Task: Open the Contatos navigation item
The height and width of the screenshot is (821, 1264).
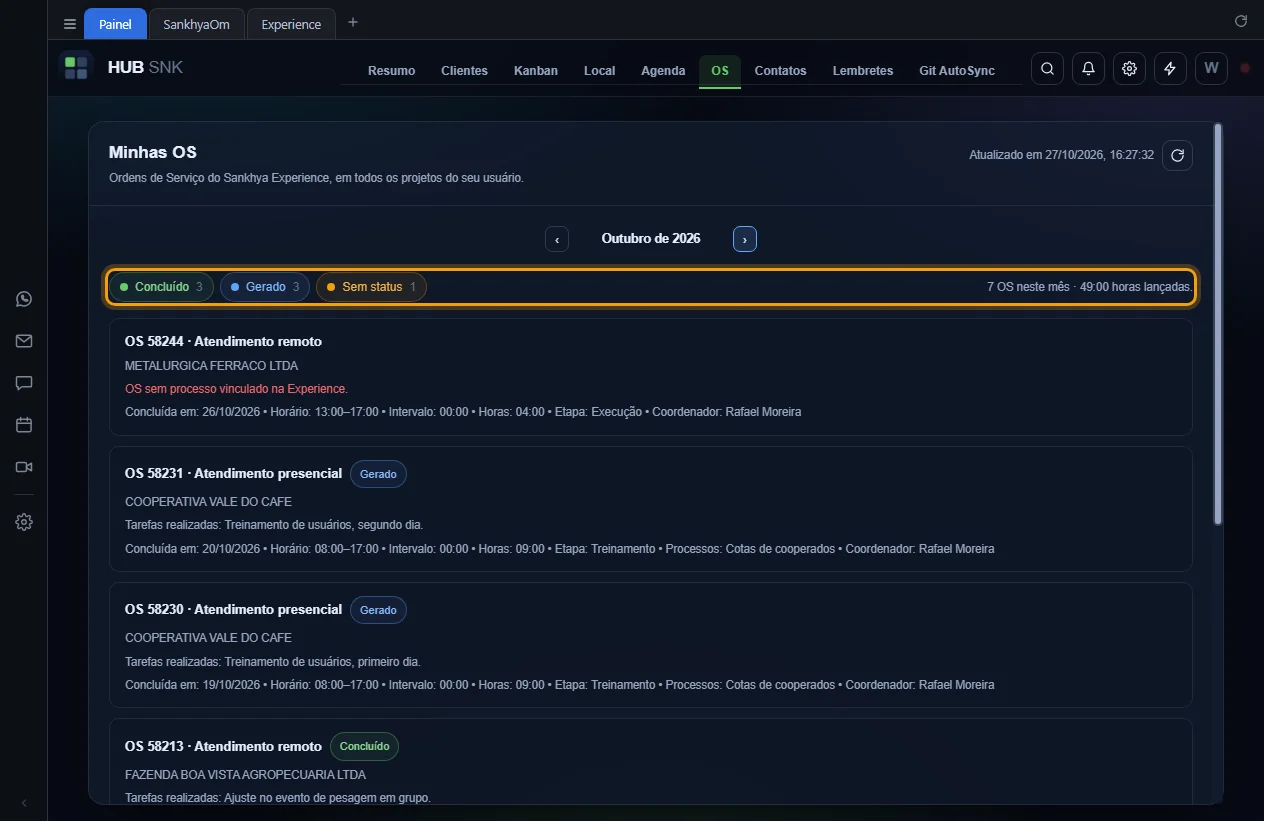Action: click(x=780, y=70)
